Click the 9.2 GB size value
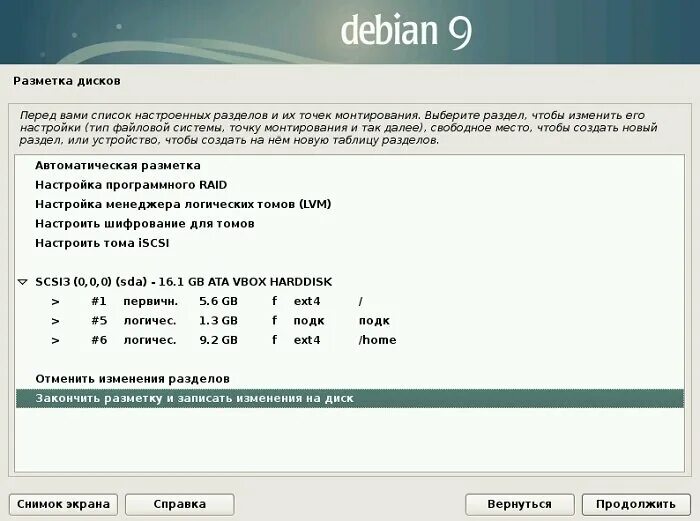Screen dimensions: 700x521 [x=218, y=340]
